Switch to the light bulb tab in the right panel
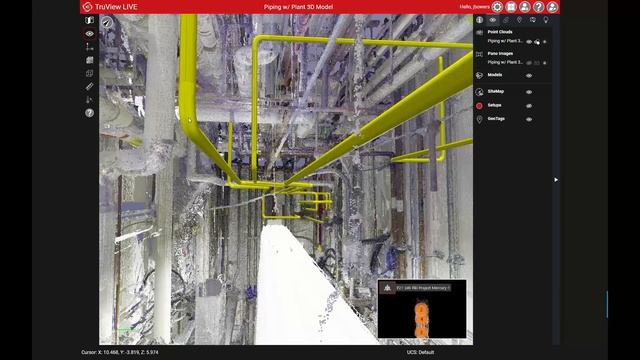This screenshot has width=640, height=360. tap(546, 20)
